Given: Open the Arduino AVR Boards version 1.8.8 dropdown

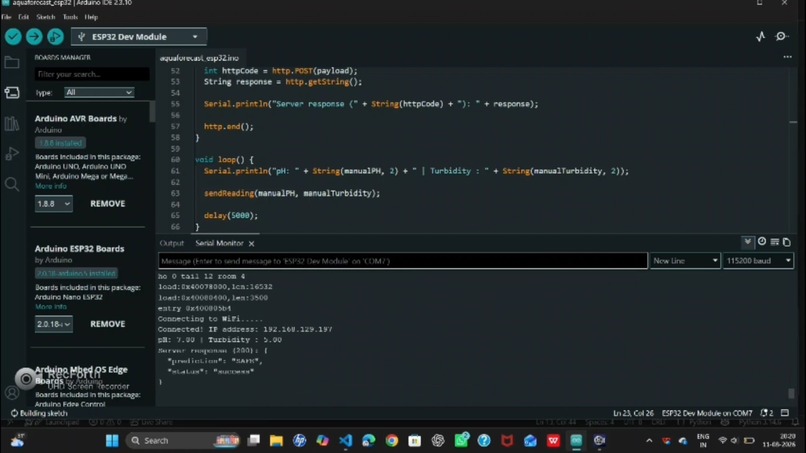Looking at the screenshot, I should click(x=53, y=204).
